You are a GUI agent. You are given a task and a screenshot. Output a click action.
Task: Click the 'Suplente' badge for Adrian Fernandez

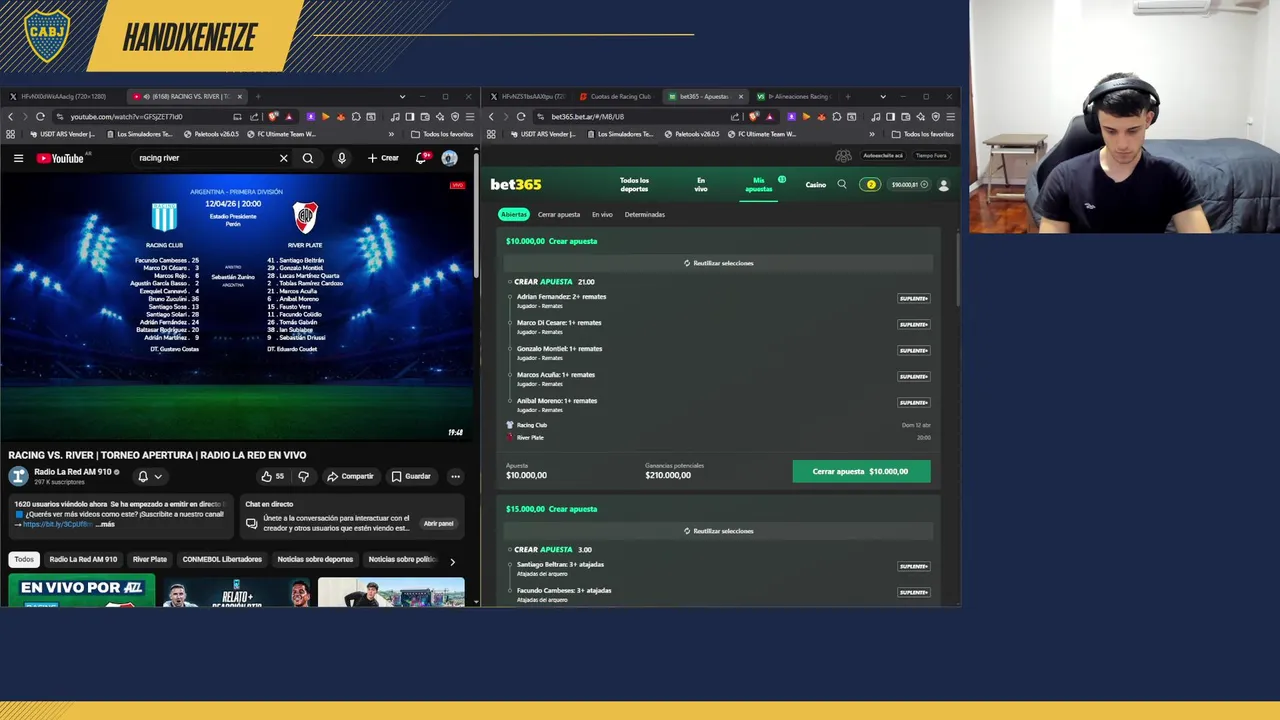914,298
